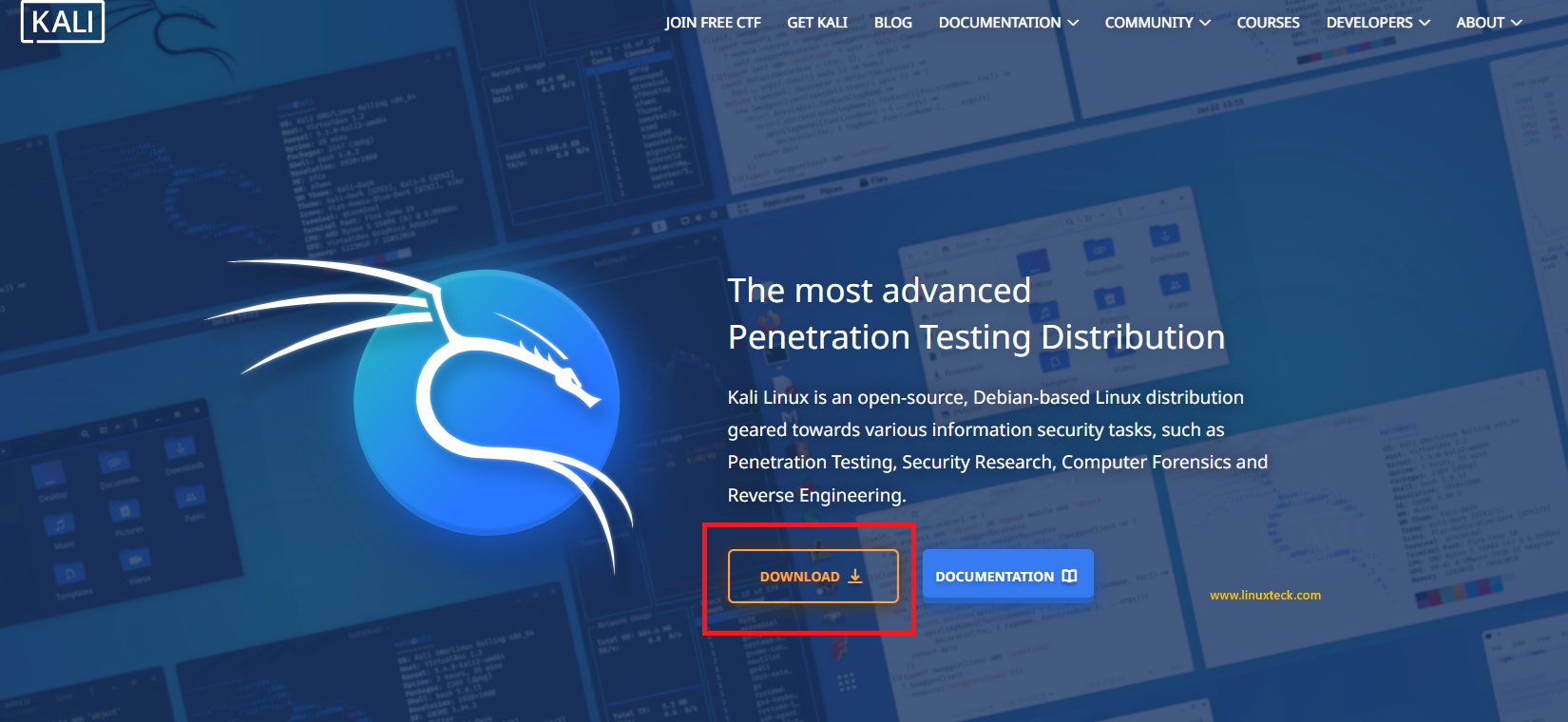The height and width of the screenshot is (722, 1568).
Task: Click the text 'Reverse Engineering.'
Action: pos(817,495)
